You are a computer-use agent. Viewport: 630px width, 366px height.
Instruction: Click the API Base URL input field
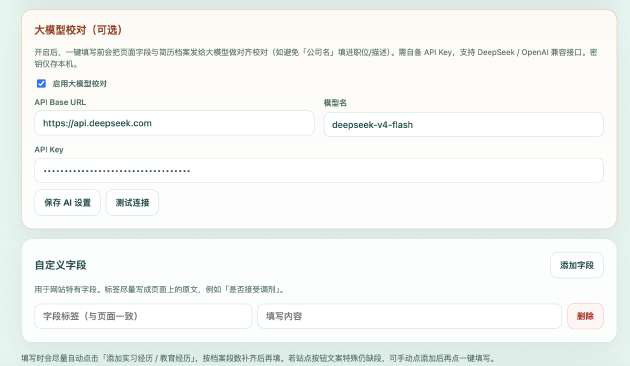pos(174,123)
